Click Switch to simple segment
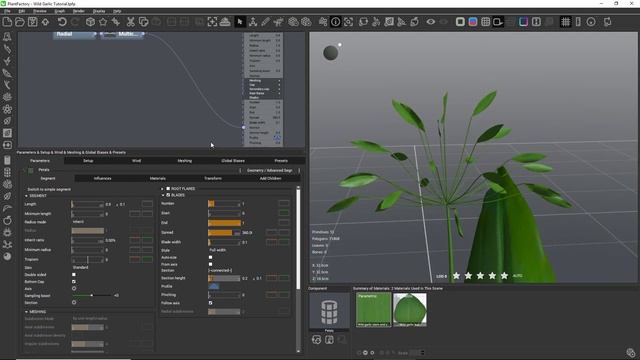This screenshot has width=640, height=360. point(49,189)
